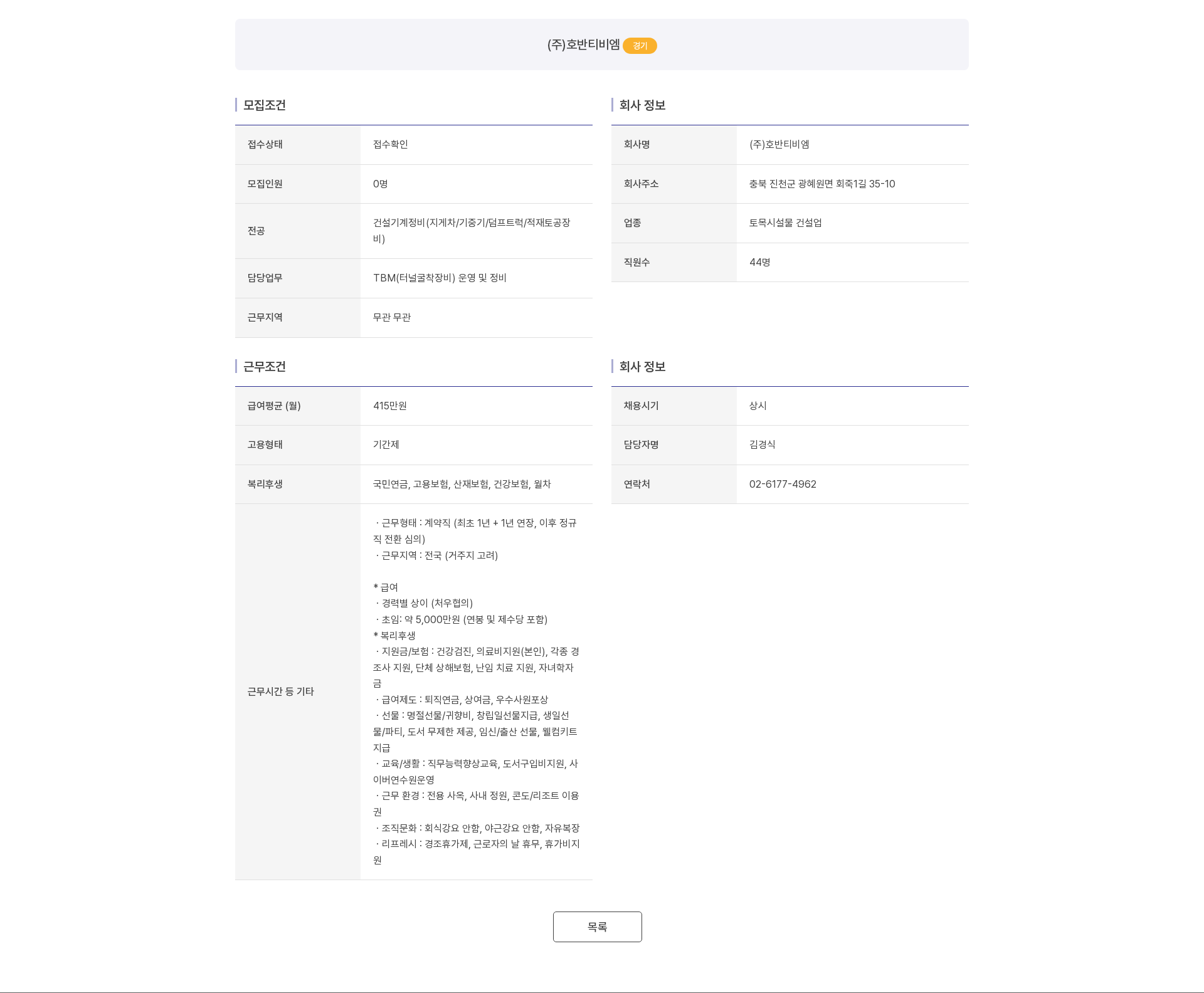
Task: Click the 근무시간 등 기타 row label
Action: tap(281, 692)
